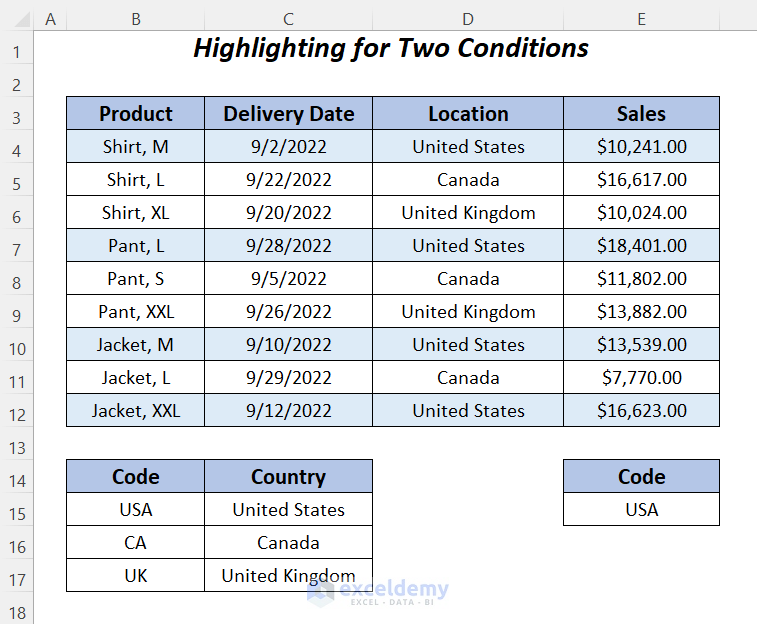Select the 9/29/2022 delivery date cell

click(288, 378)
